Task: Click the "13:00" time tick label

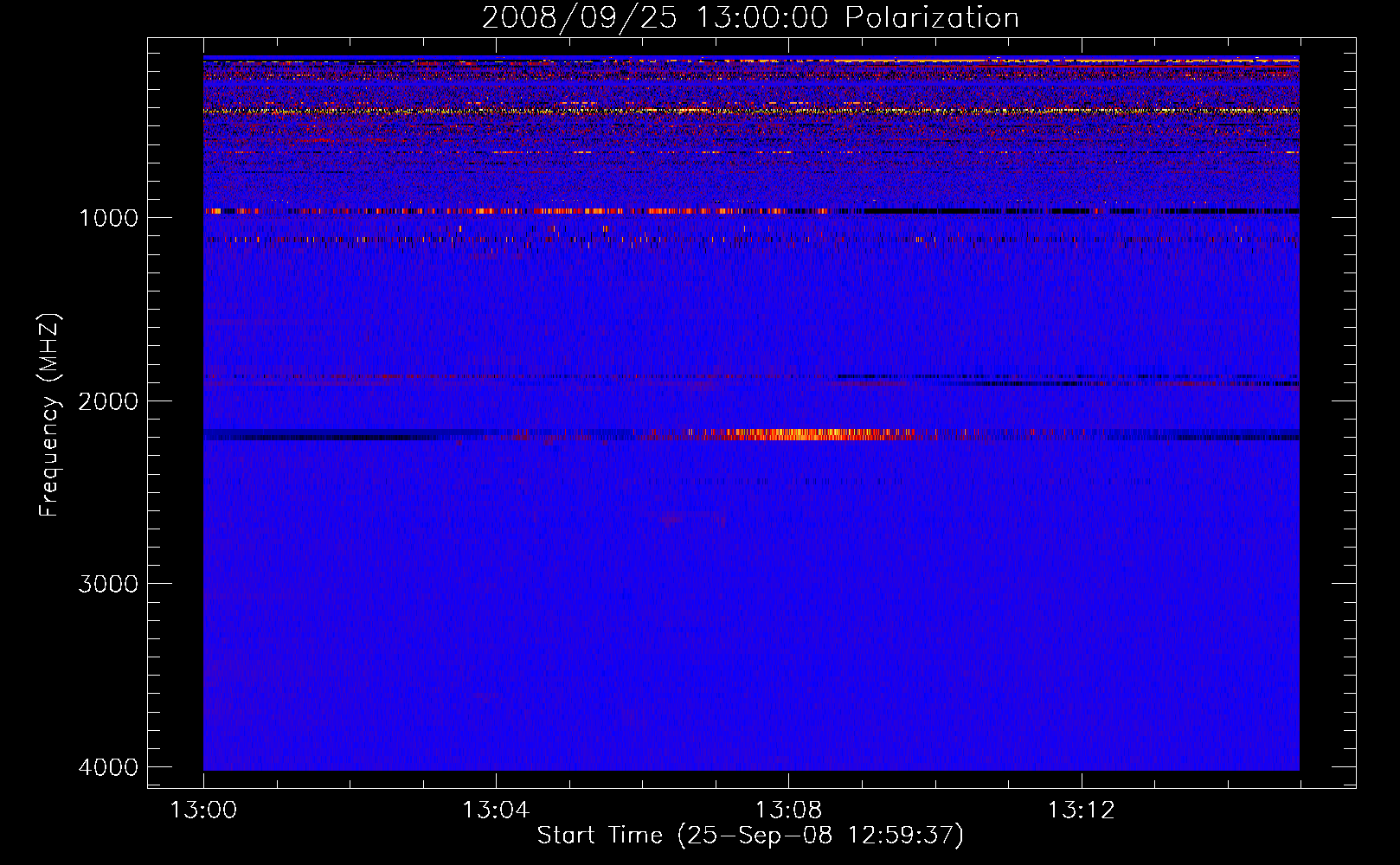Action: tap(203, 811)
